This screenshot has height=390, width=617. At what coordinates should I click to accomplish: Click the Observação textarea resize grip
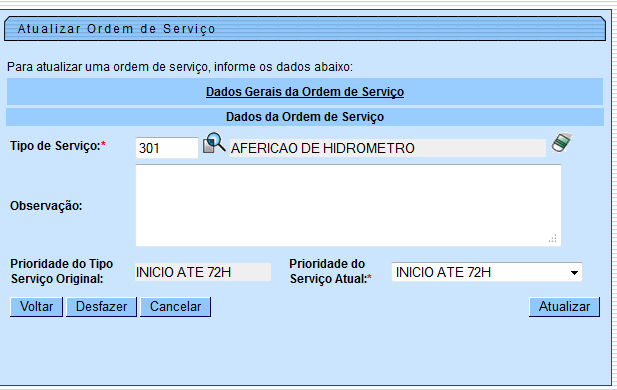click(553, 238)
